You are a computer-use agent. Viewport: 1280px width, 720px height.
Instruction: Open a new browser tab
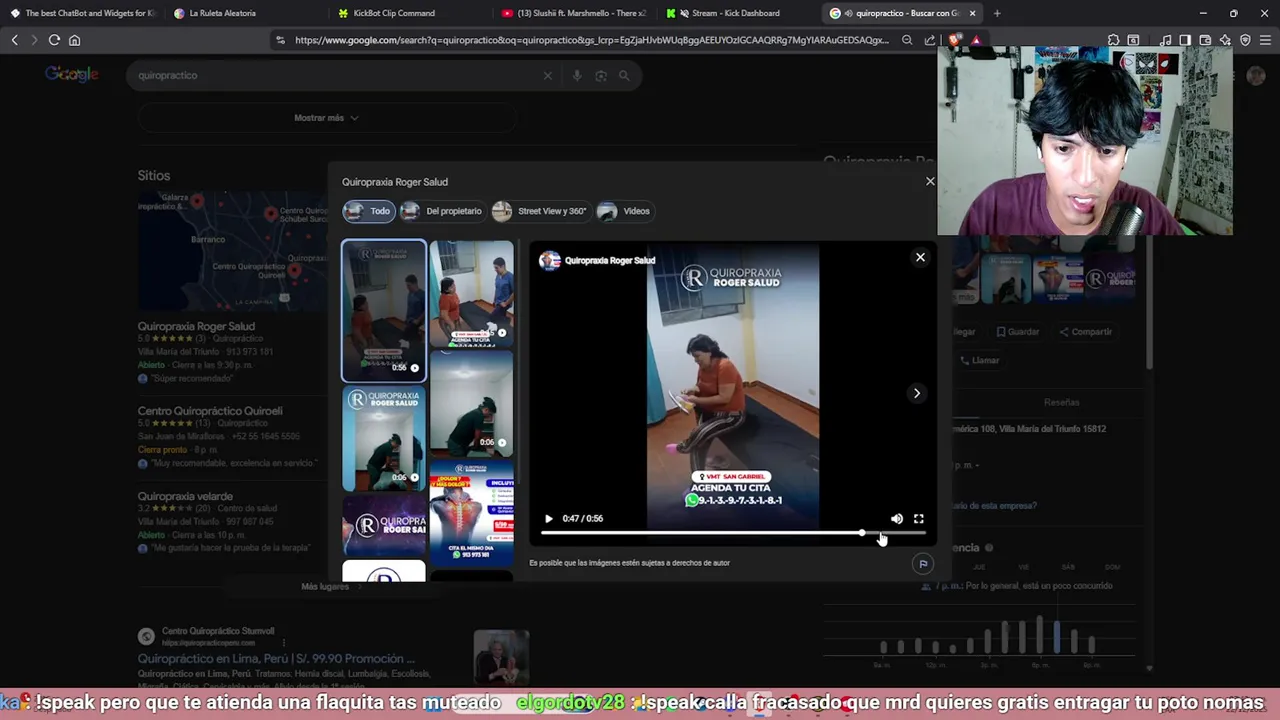click(x=997, y=13)
